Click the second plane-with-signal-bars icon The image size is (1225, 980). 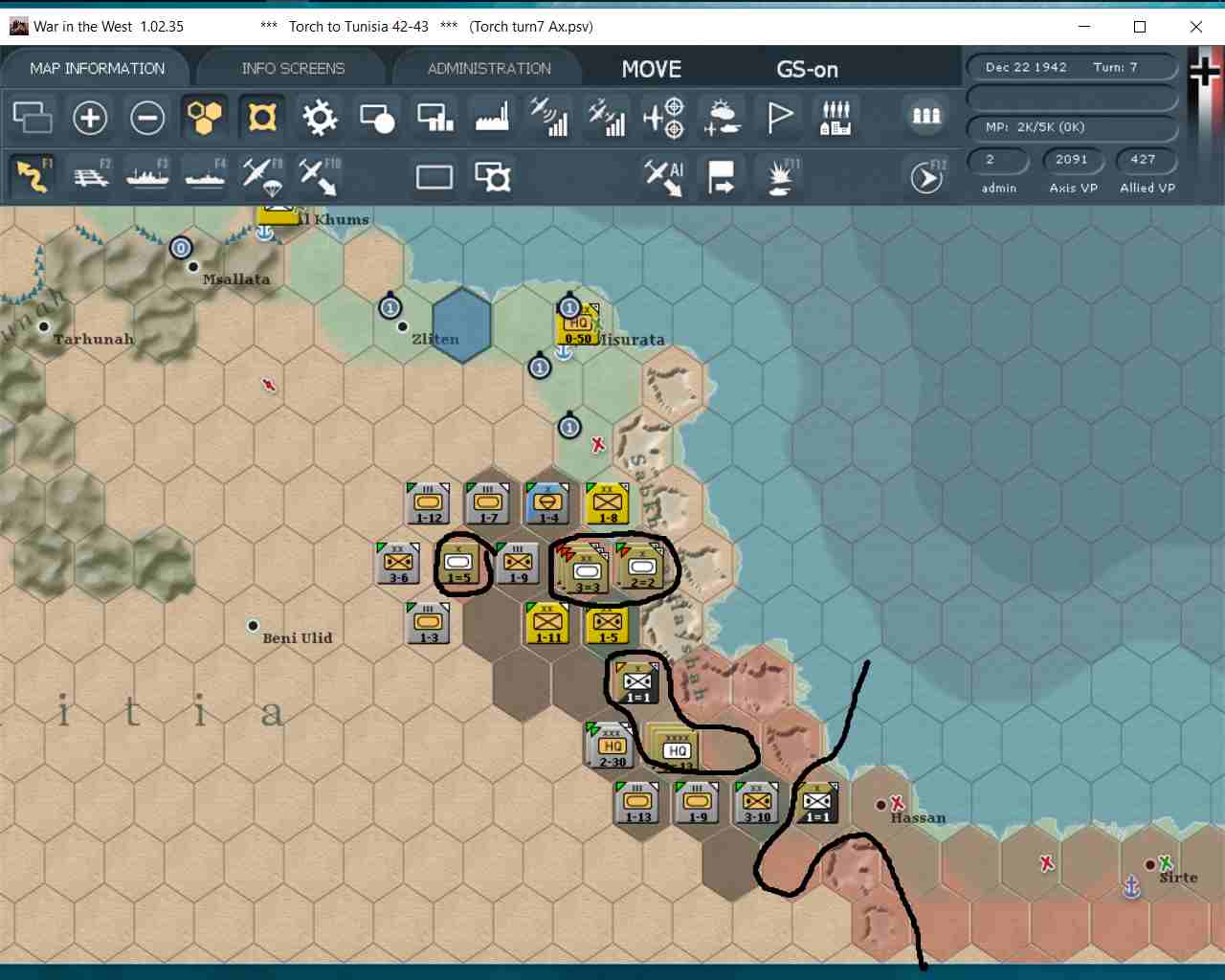coord(607,118)
